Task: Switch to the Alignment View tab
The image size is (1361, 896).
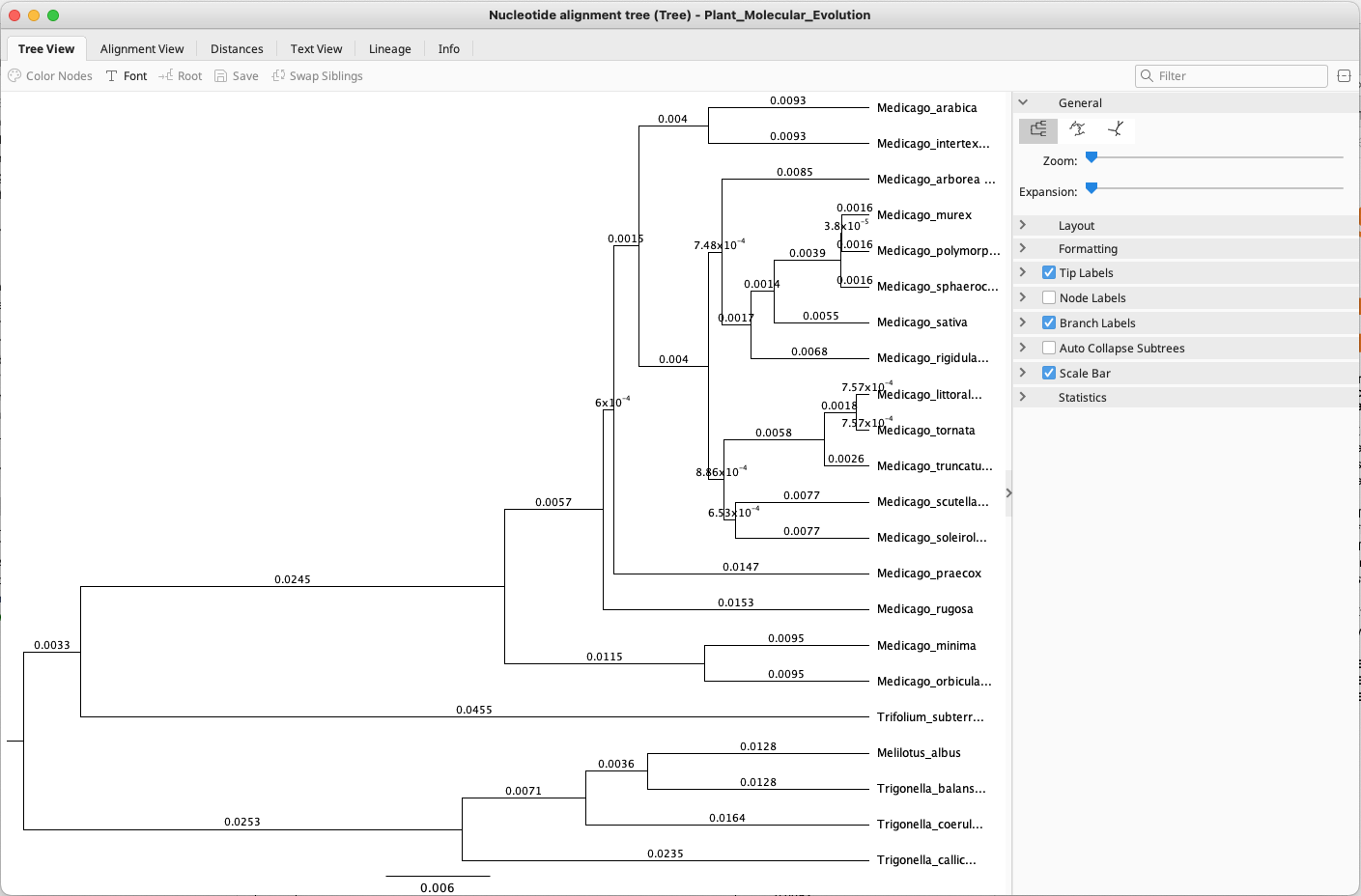Action: (x=142, y=48)
